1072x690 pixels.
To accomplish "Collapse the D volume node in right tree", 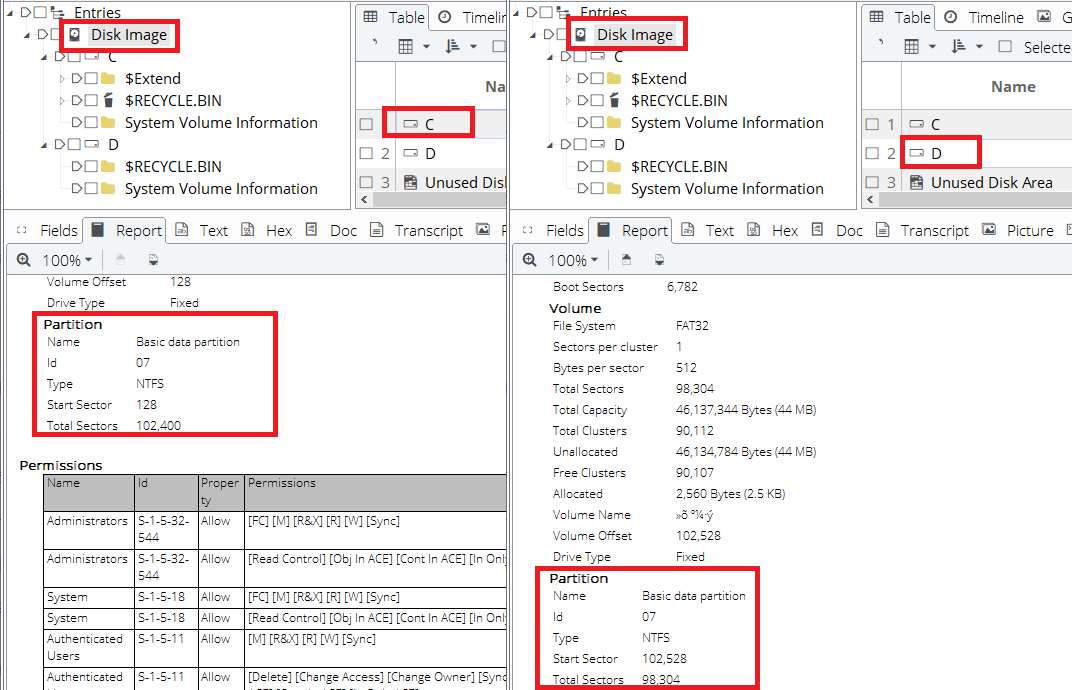I will (549, 145).
